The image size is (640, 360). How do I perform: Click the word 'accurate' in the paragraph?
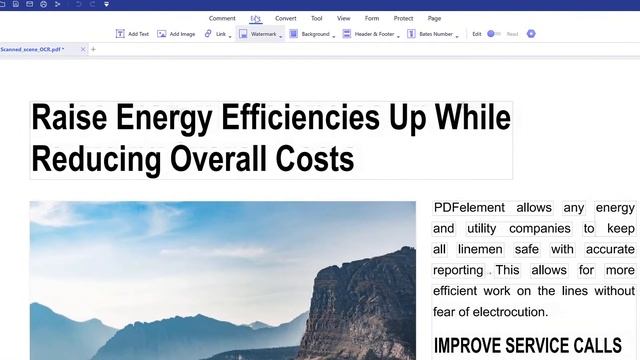[x=610, y=249]
